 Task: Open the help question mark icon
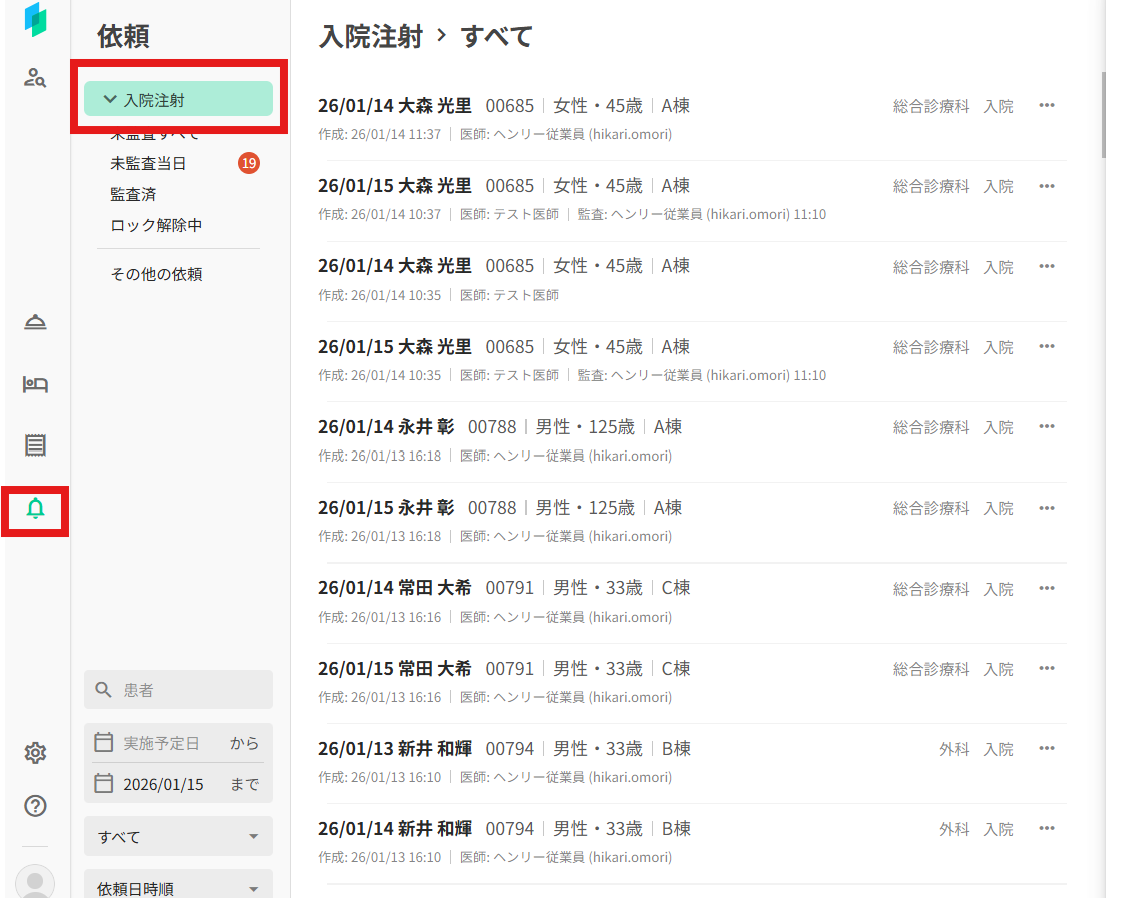pos(35,806)
